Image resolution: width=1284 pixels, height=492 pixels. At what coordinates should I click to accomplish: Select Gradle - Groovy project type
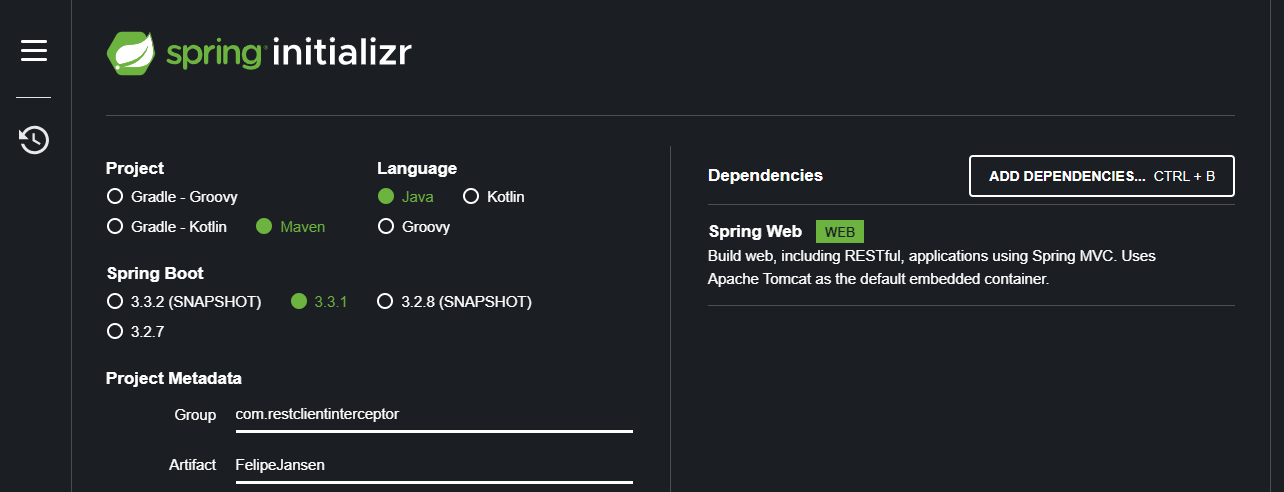115,197
